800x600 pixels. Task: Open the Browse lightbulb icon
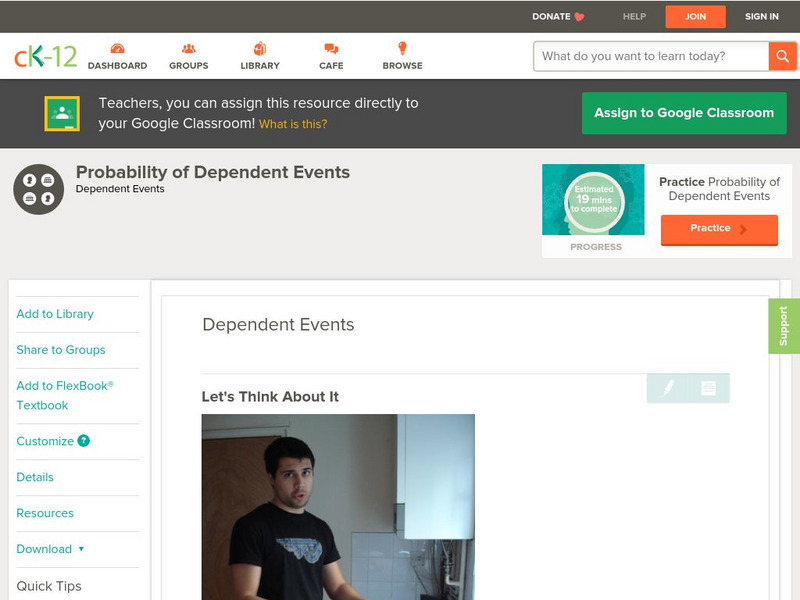coord(403,48)
